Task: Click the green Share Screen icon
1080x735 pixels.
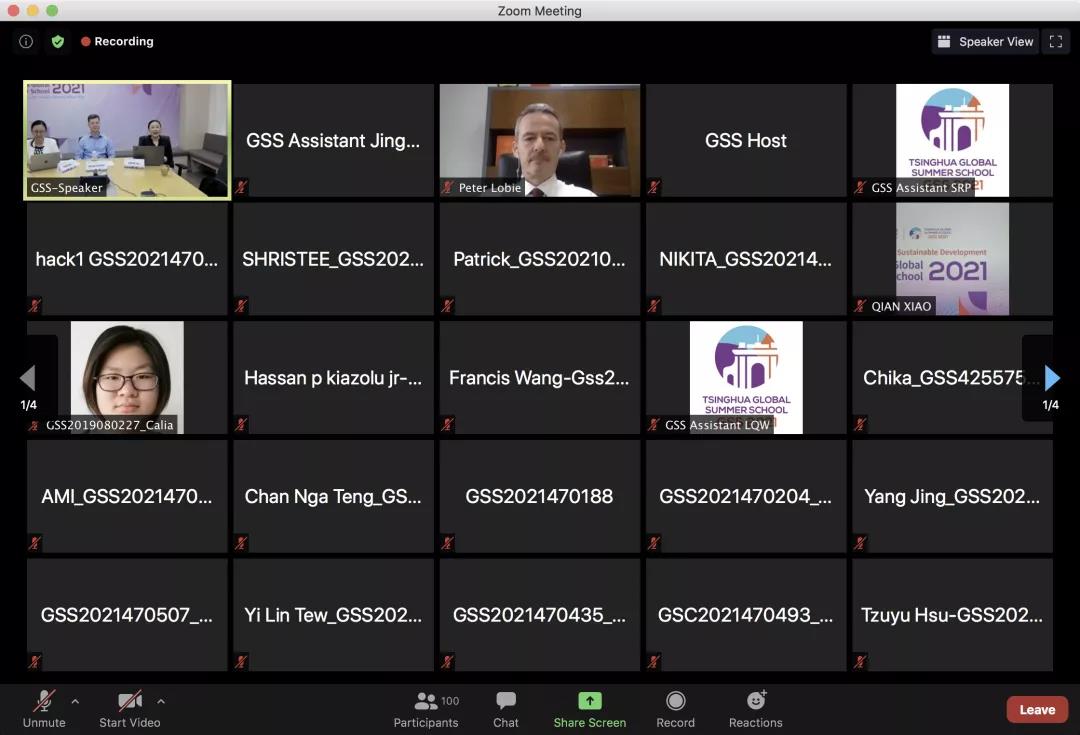Action: click(x=590, y=701)
